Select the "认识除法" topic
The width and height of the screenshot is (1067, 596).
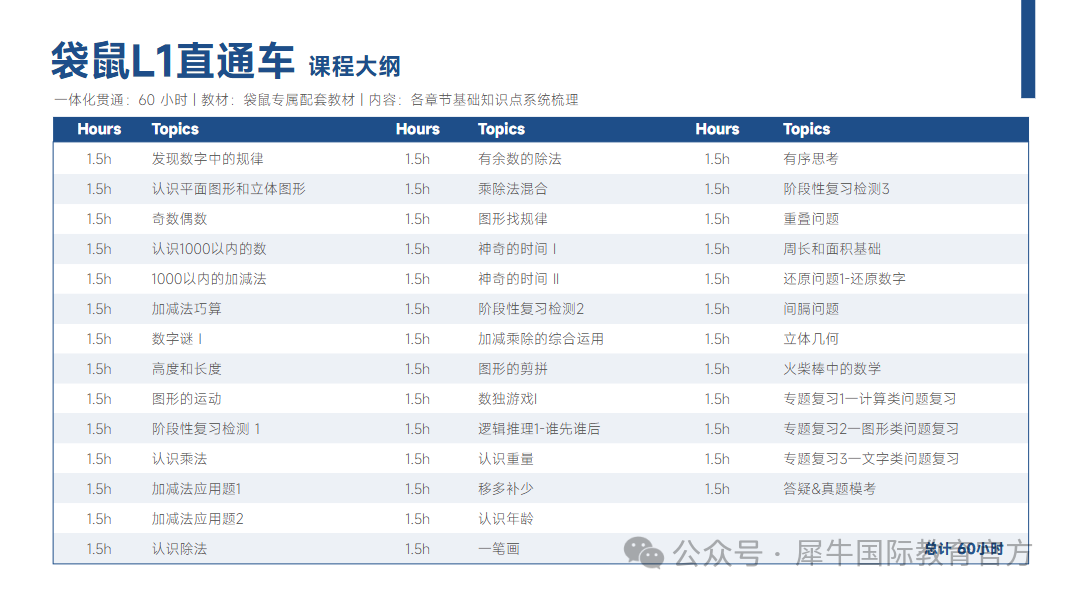point(180,548)
